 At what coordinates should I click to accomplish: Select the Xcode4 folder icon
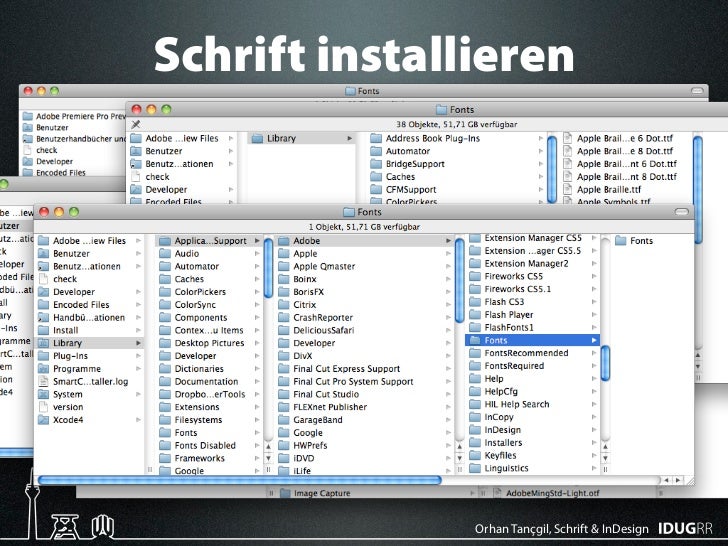[x=43, y=420]
